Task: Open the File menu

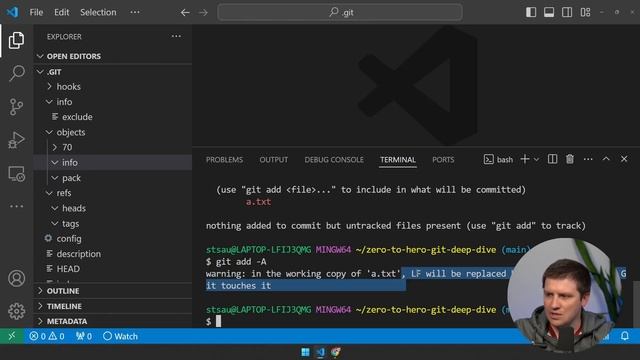Action: pos(36,12)
